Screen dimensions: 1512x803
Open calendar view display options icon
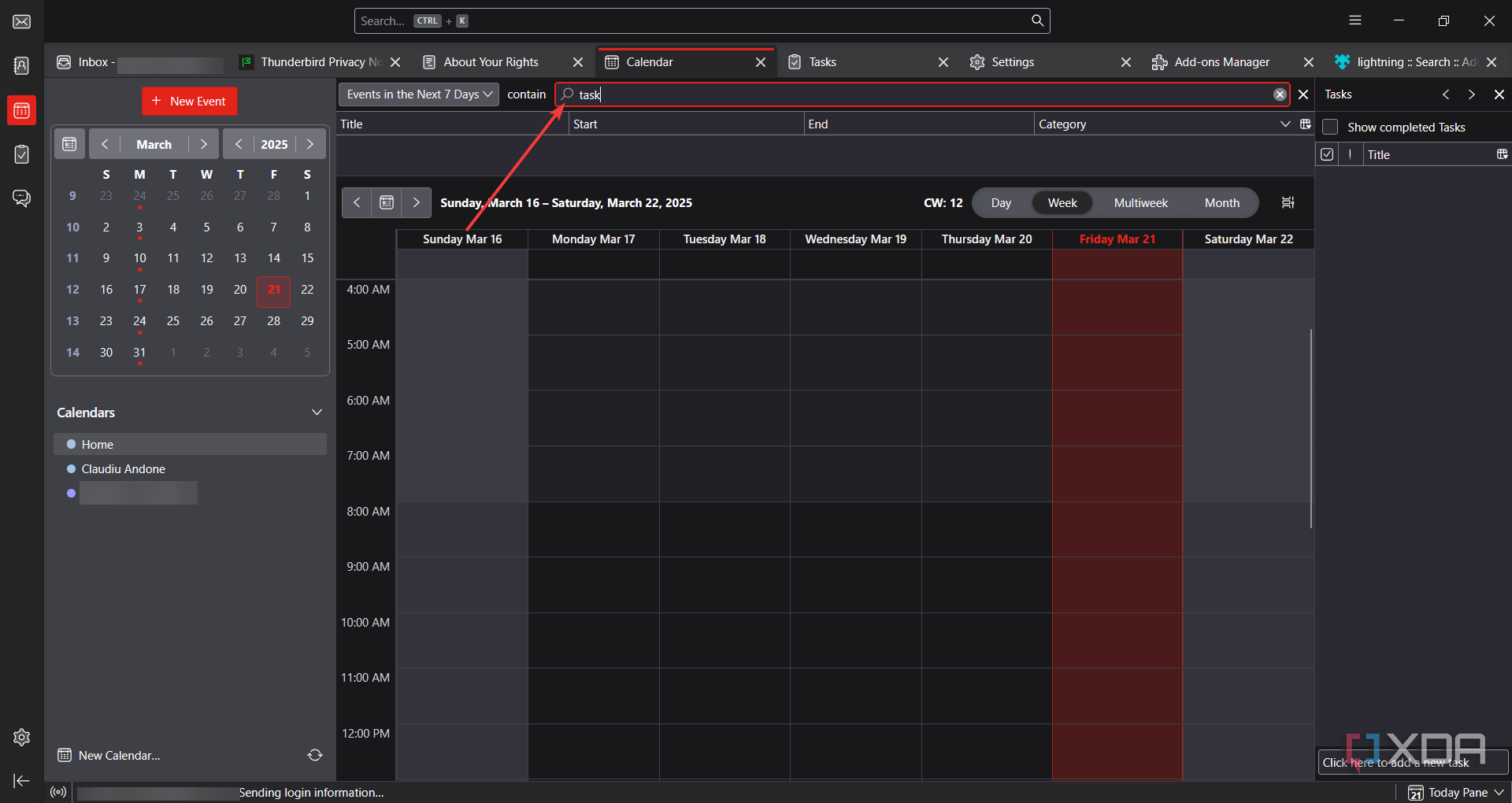click(1288, 202)
